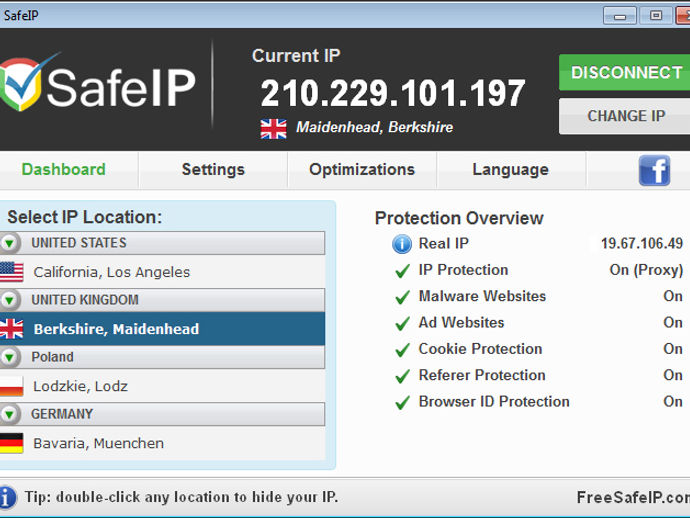
Task: Click the UNITED STATES header label
Action: coord(79,243)
